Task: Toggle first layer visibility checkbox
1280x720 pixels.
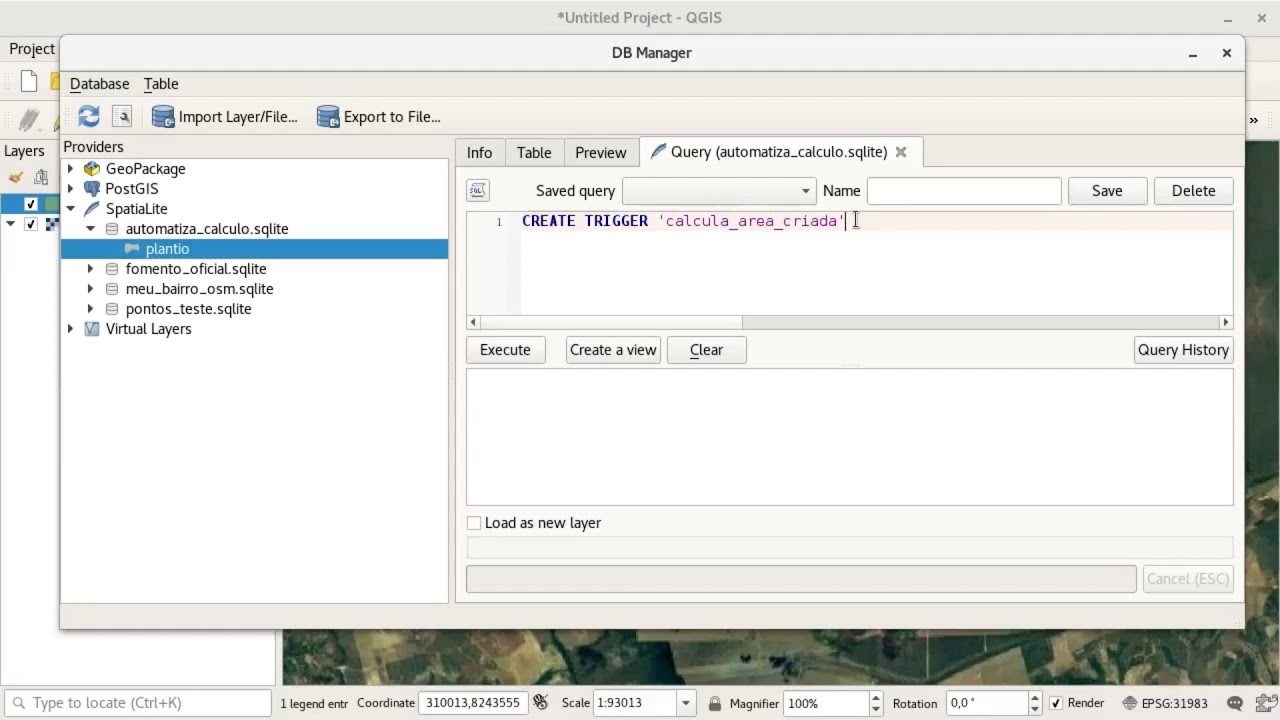Action: tap(30, 204)
